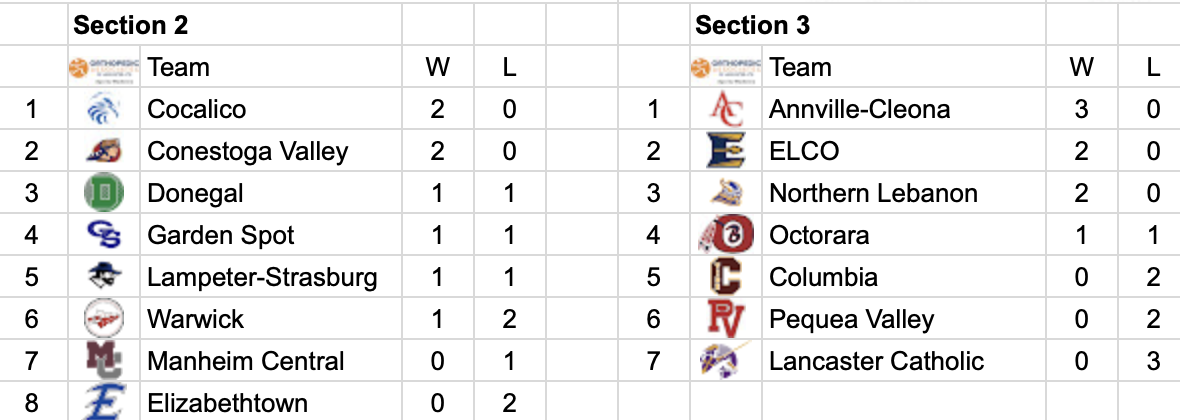Click the ELCO E logo
Viewport: 1180px width, 420px height.
point(725,151)
